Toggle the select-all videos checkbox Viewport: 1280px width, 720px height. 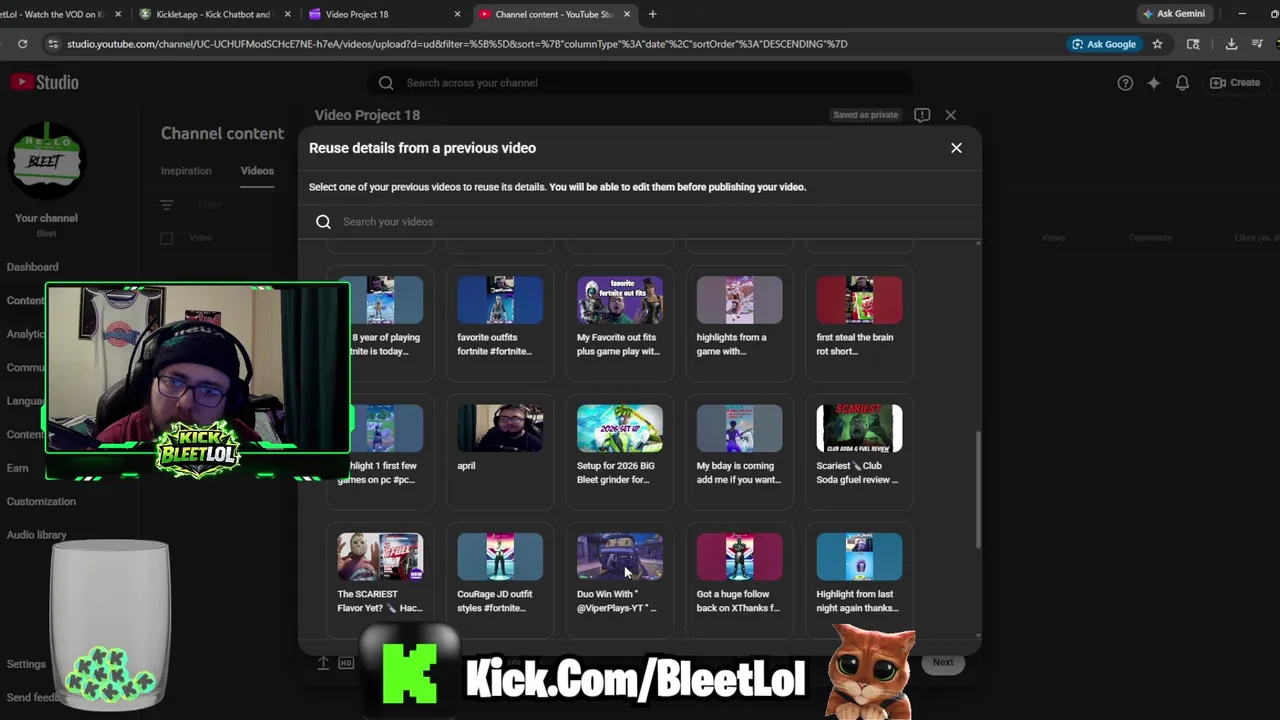167,238
